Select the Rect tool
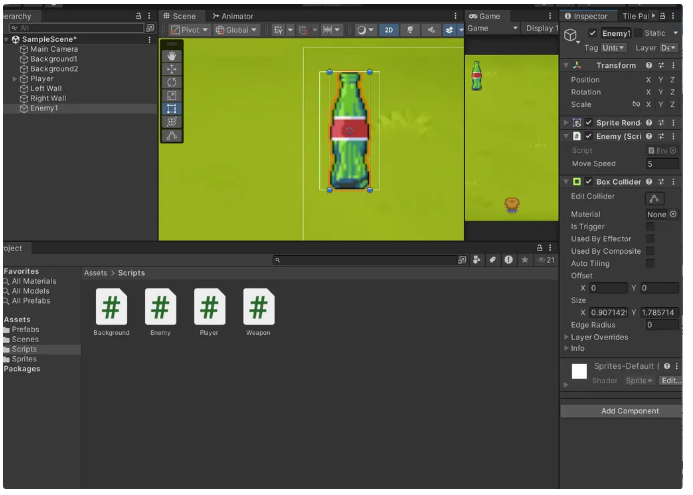The height and width of the screenshot is (495, 693). click(173, 110)
